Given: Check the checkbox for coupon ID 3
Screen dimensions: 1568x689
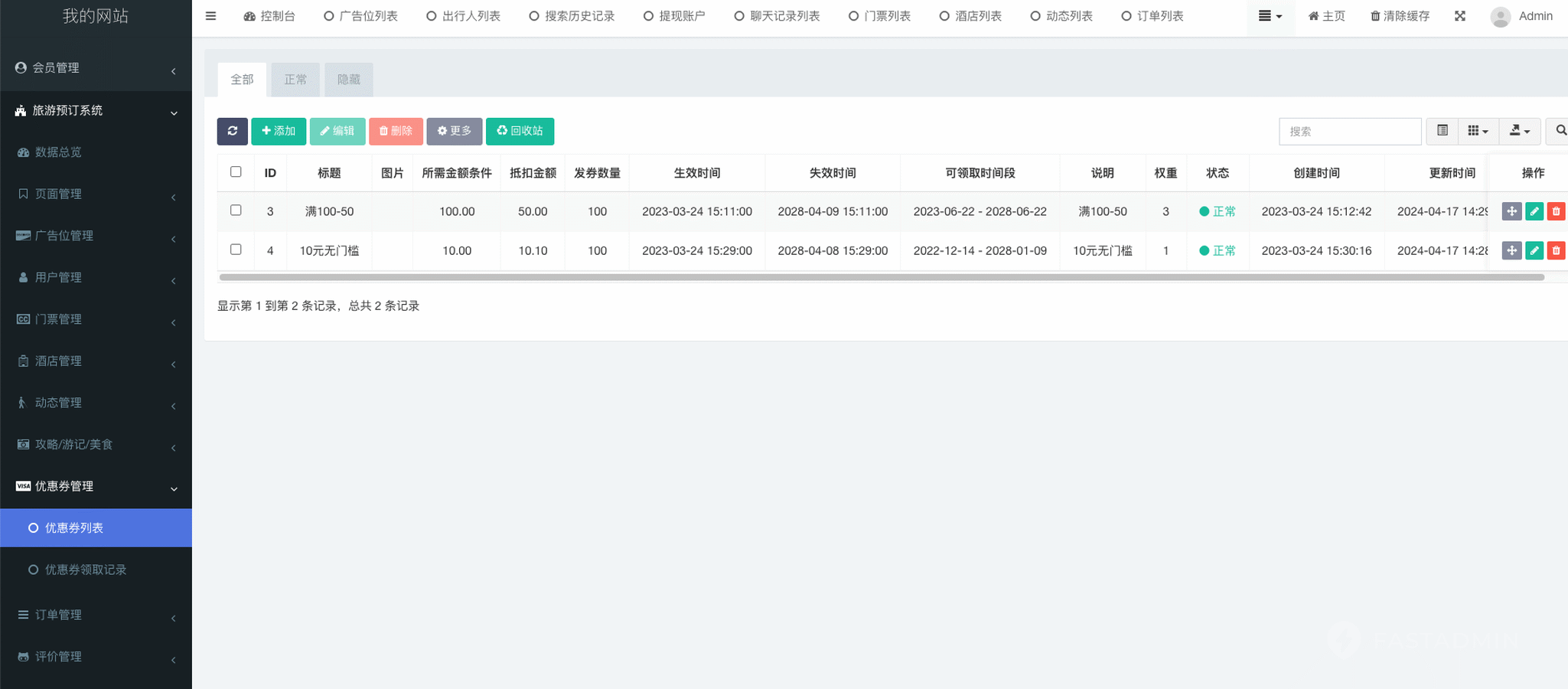Looking at the screenshot, I should pos(236,211).
